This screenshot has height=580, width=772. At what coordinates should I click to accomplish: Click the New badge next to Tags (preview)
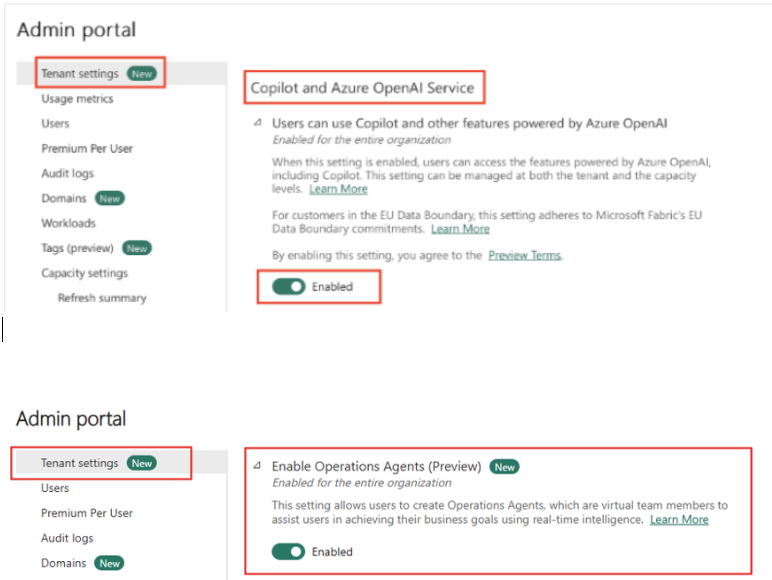137,248
